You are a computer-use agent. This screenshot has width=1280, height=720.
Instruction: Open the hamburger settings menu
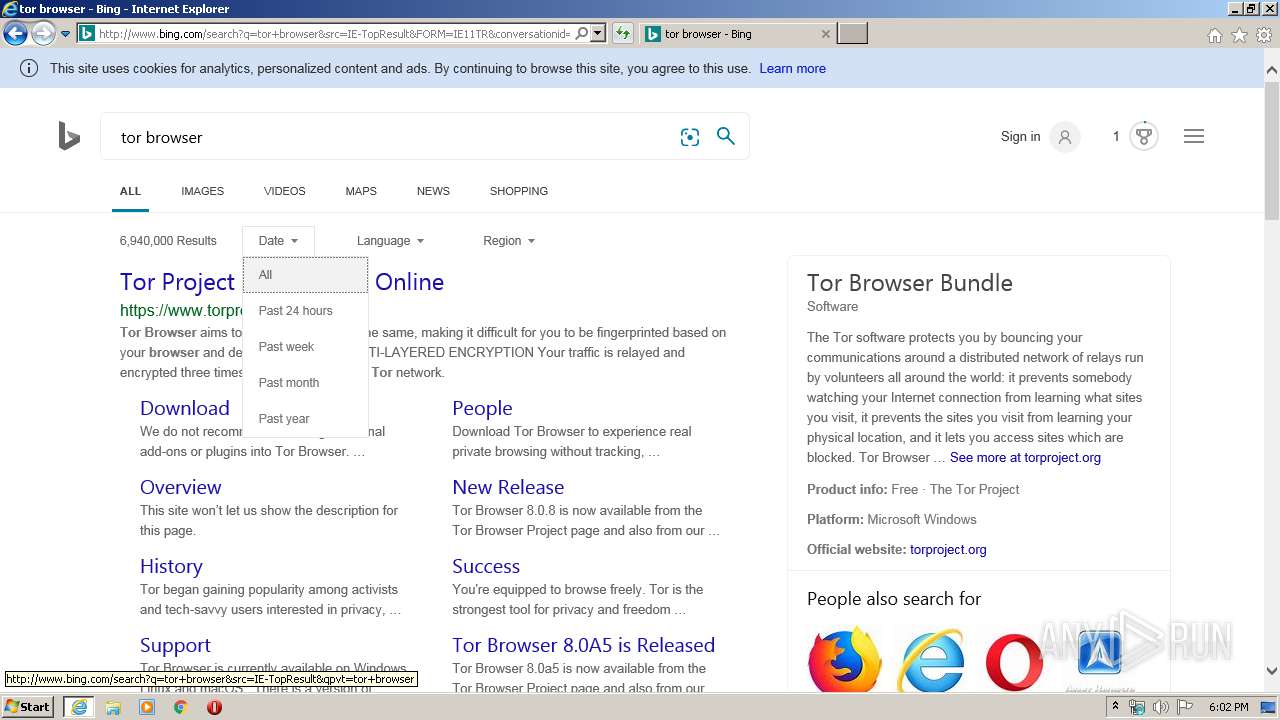pyautogui.click(x=1194, y=137)
